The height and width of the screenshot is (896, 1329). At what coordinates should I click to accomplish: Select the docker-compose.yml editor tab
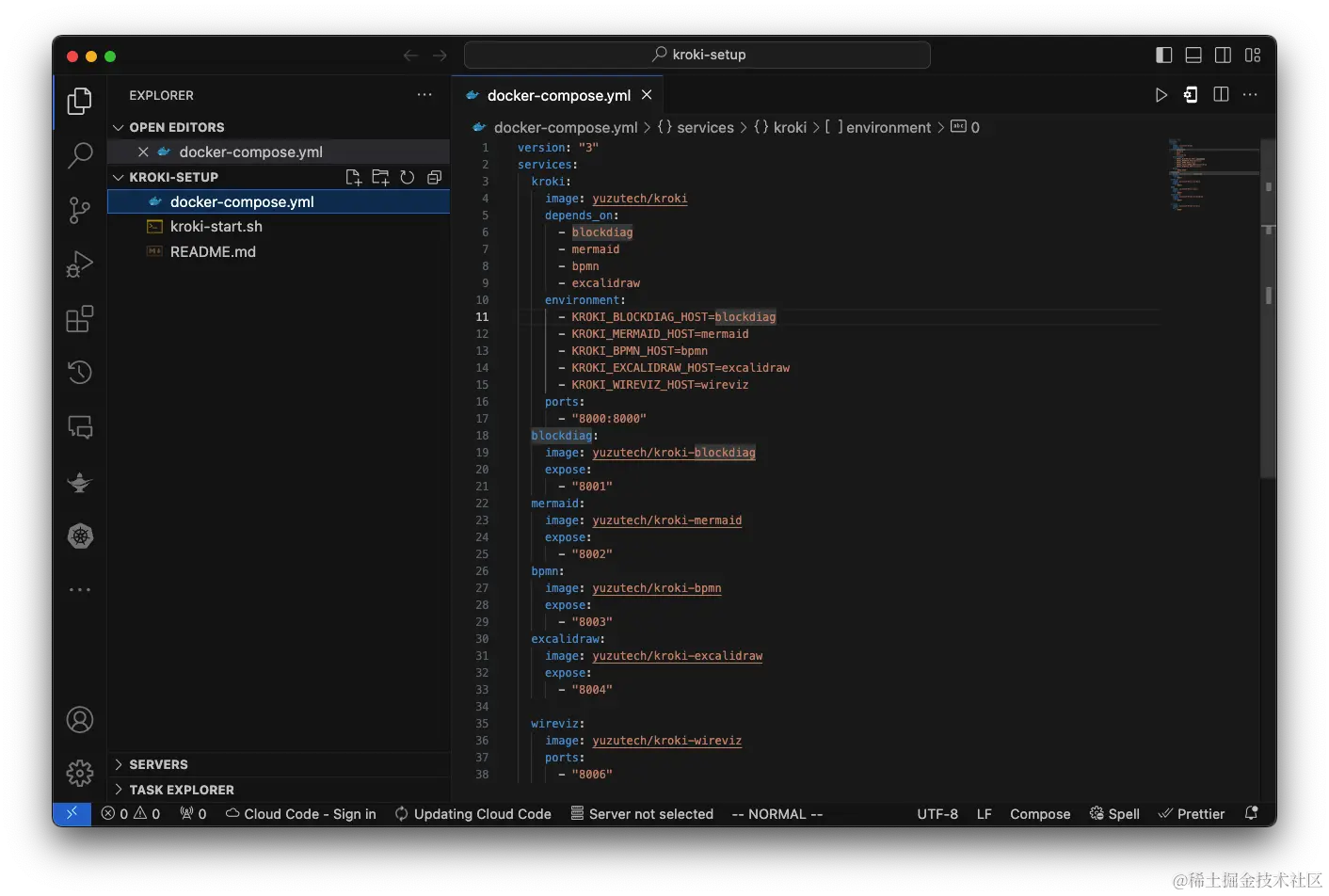pyautogui.click(x=559, y=95)
